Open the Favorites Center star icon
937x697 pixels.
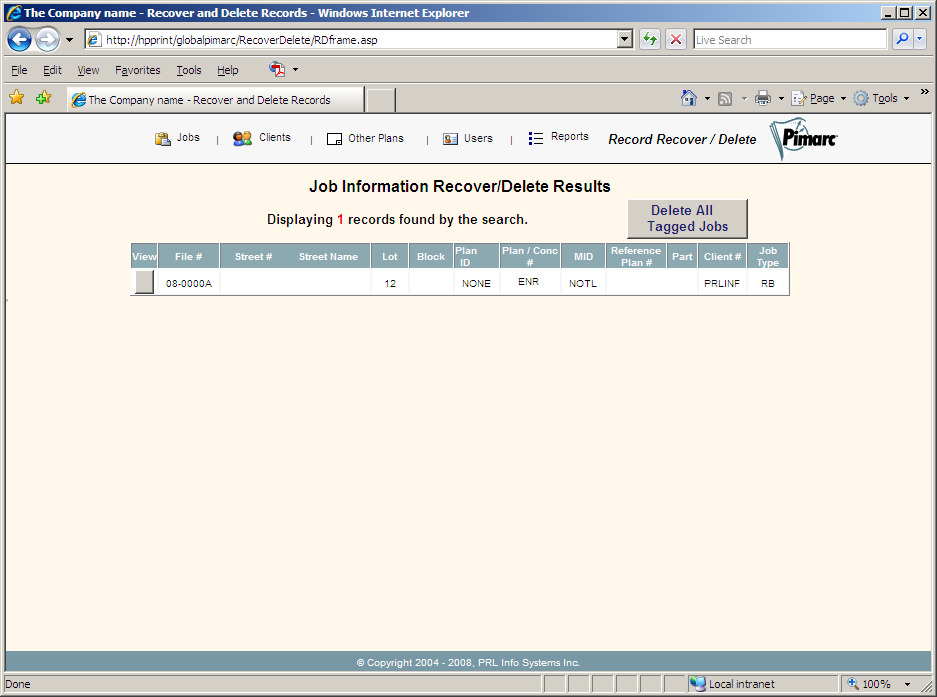click(17, 97)
